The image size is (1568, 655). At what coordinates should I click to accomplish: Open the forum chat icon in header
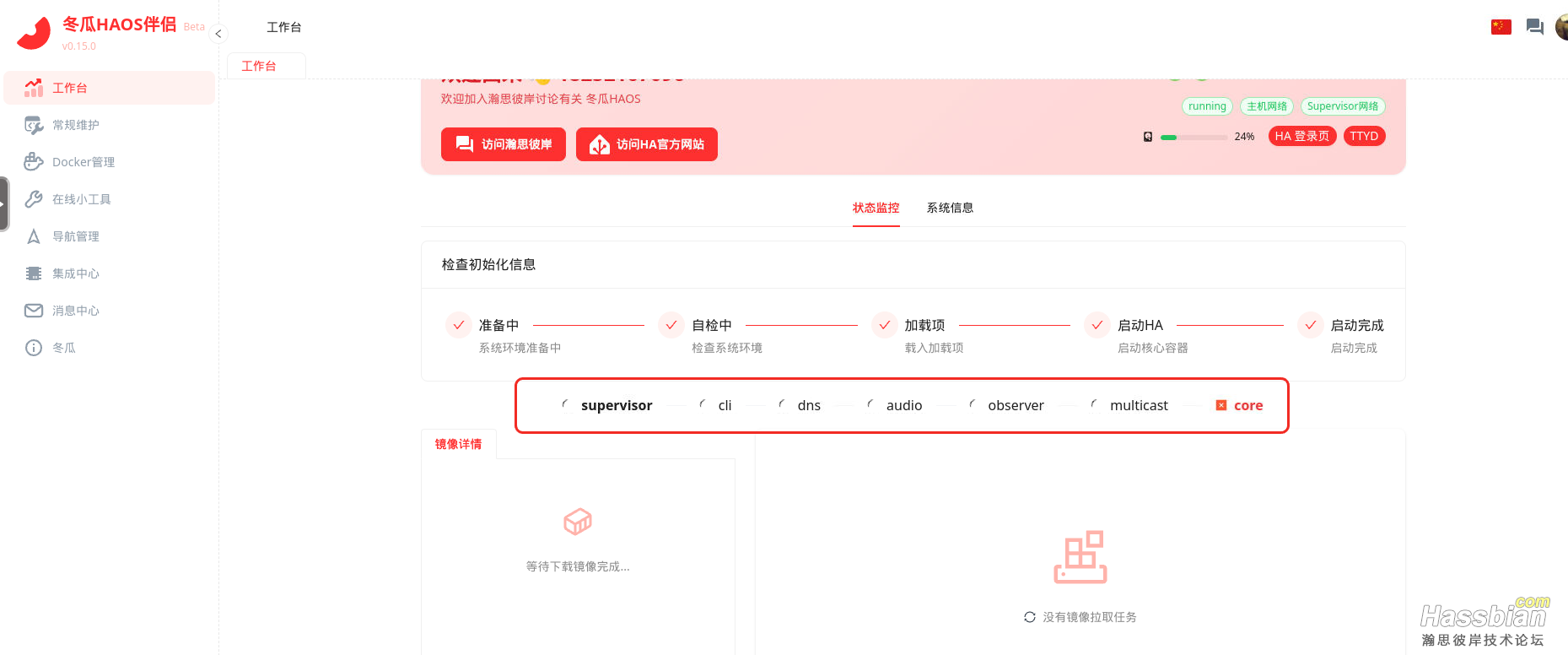coord(1535,27)
